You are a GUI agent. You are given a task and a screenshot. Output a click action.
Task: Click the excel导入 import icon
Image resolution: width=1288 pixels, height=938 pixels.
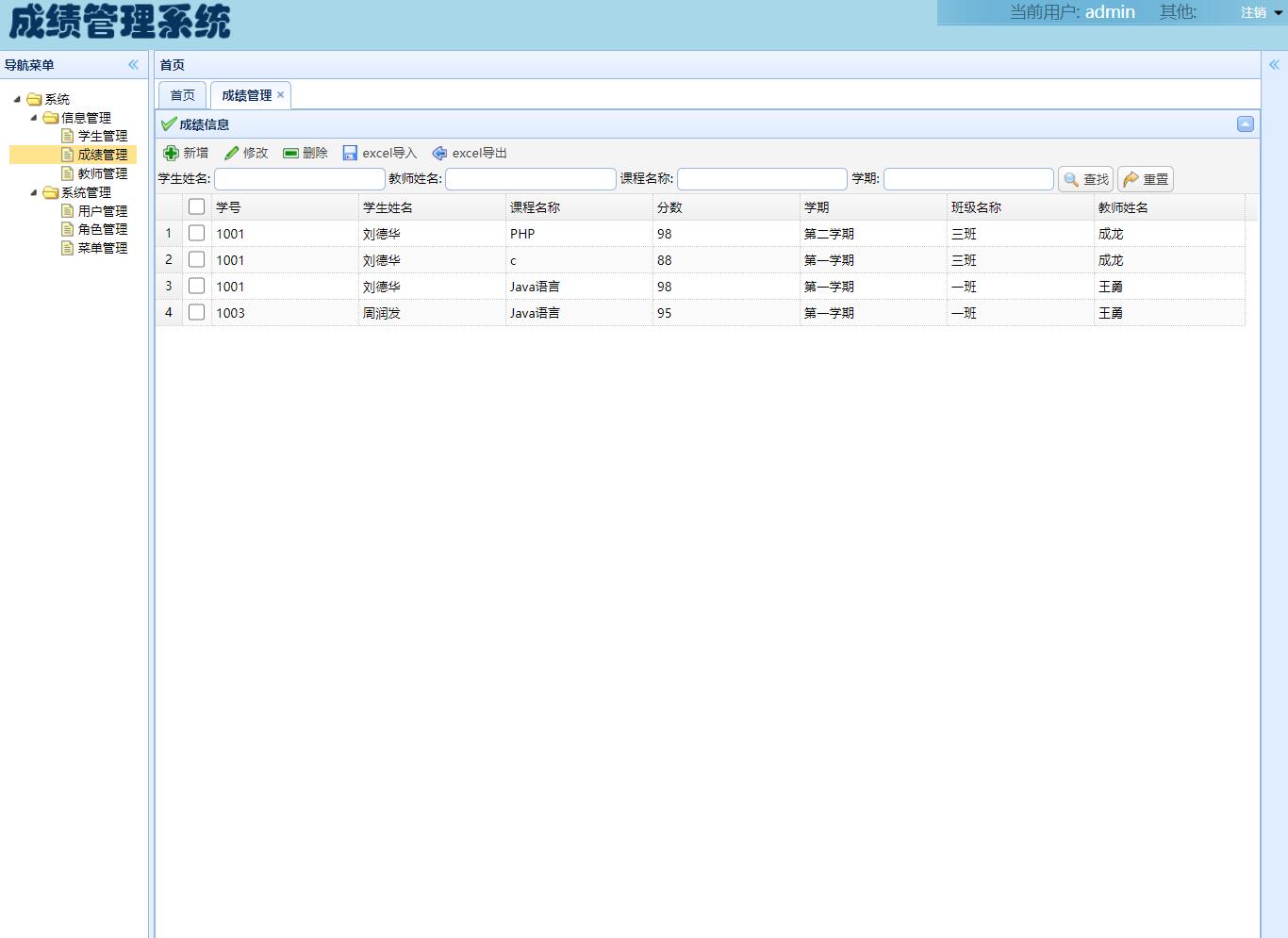(351, 153)
